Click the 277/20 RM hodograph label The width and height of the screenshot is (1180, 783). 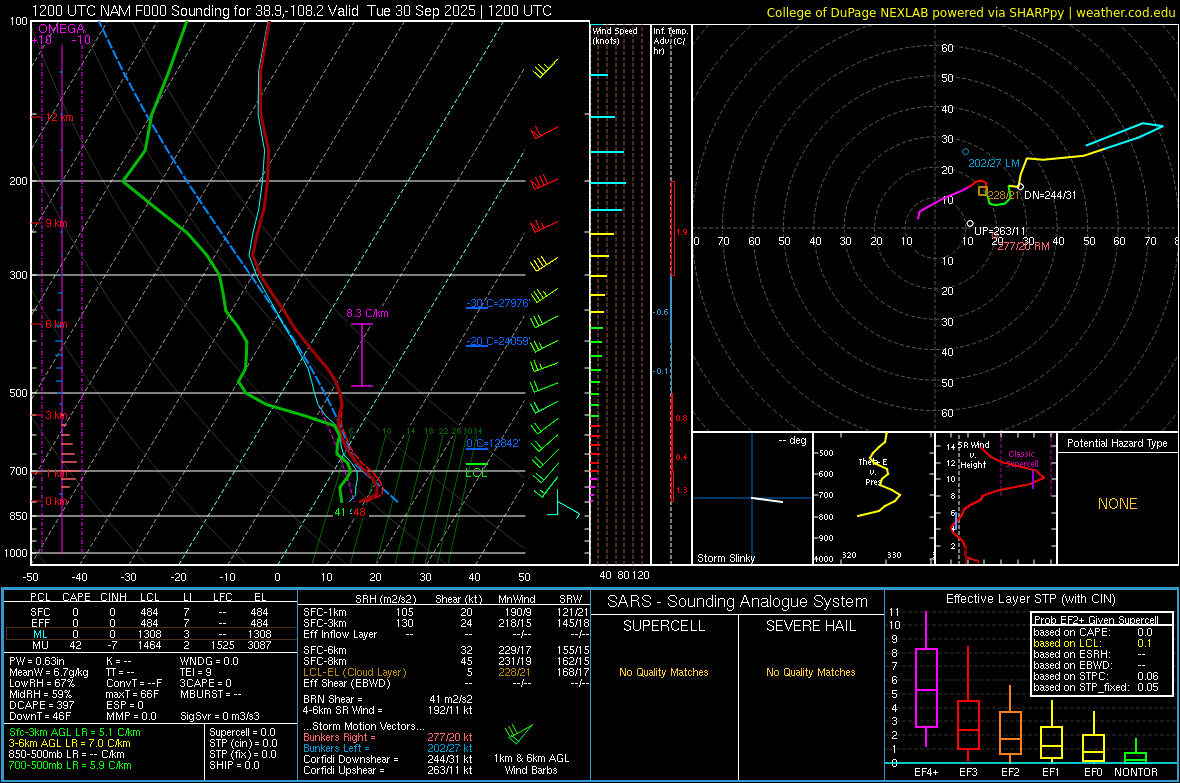[1023, 246]
